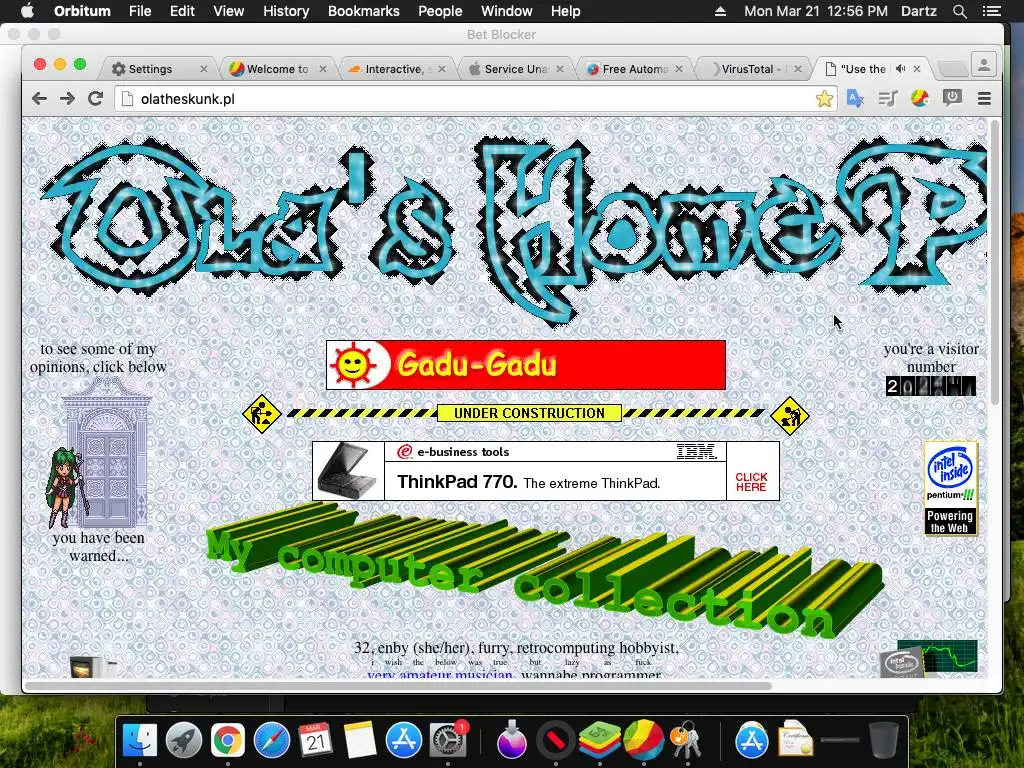Launch Google Chrome from the Dock

coord(227,741)
